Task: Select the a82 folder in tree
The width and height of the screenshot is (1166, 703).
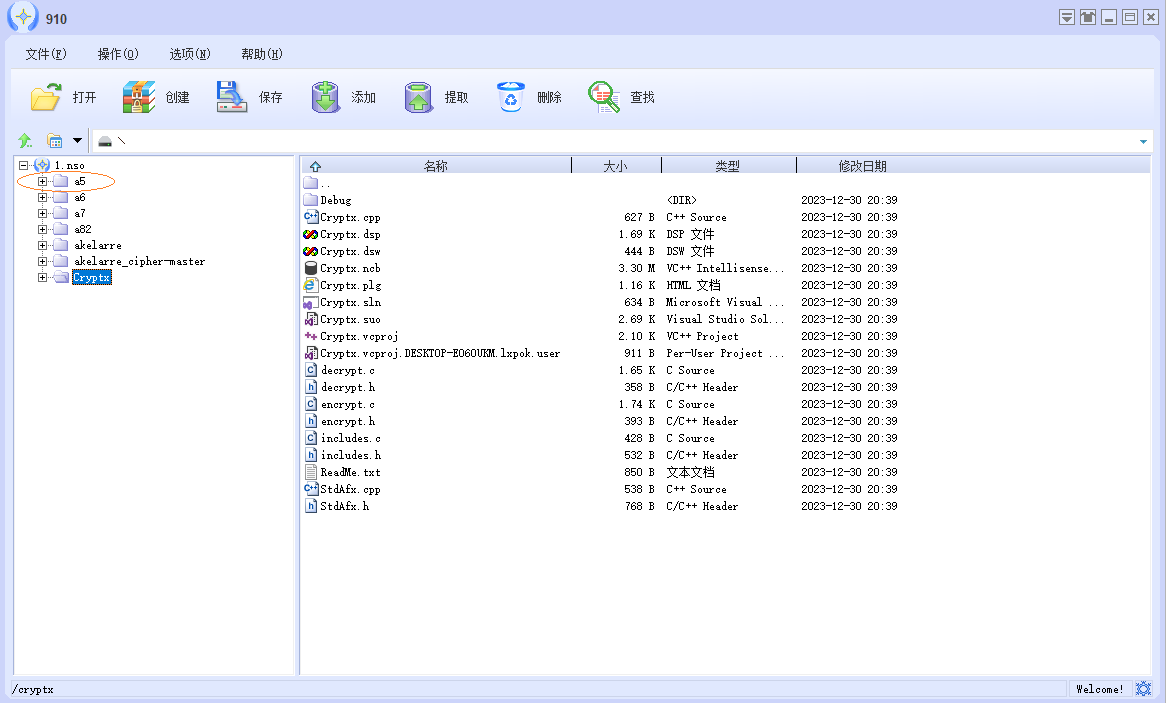Action: pyautogui.click(x=82, y=229)
